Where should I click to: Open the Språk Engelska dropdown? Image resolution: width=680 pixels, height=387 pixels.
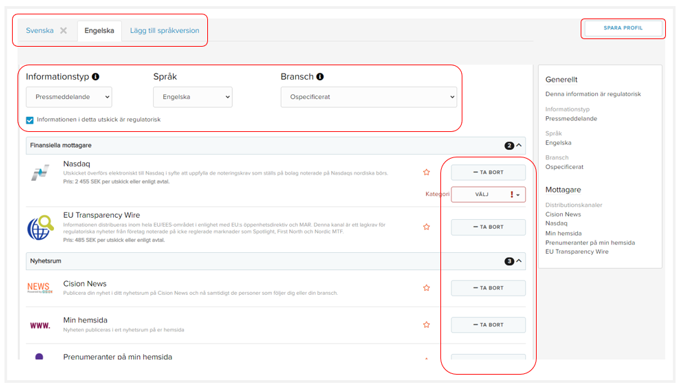tap(193, 97)
